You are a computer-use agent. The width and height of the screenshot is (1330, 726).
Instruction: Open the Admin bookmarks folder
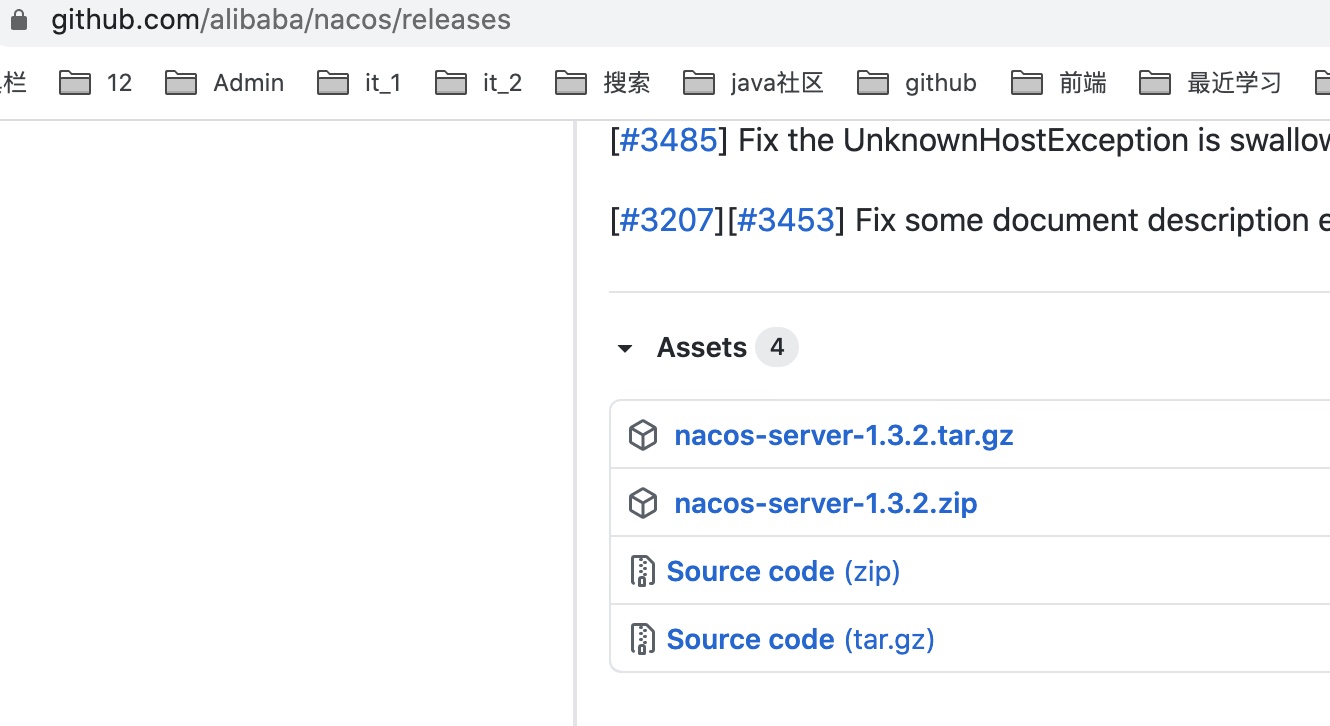(x=225, y=83)
